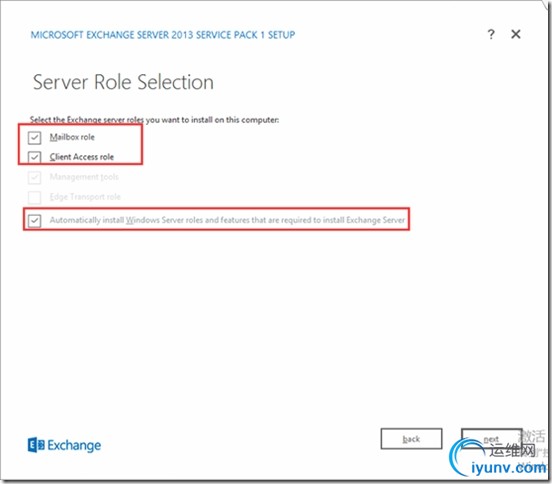Image resolution: width=552 pixels, height=484 pixels.
Task: Go to previous step with back button
Action: [x=411, y=439]
